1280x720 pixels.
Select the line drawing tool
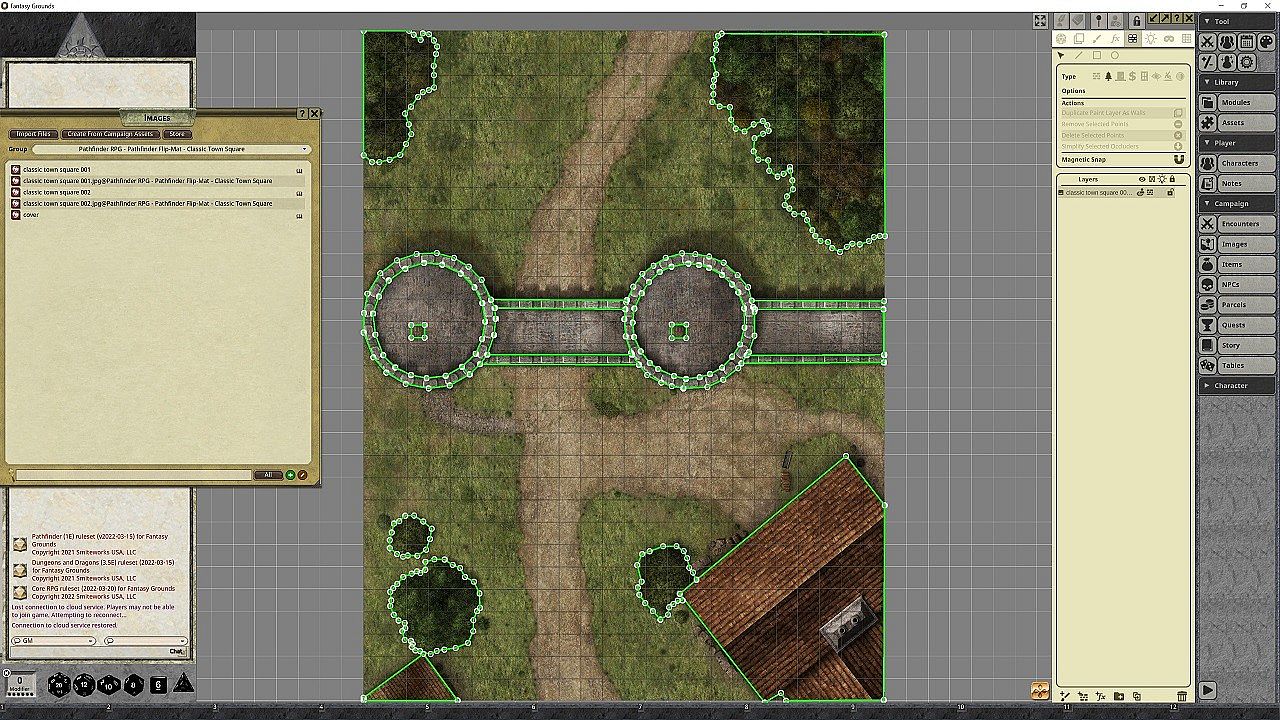1078,56
